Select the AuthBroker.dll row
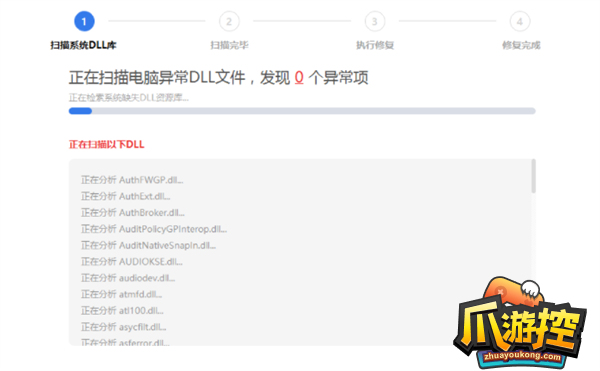Screen dimensions: 600x371 (133, 213)
